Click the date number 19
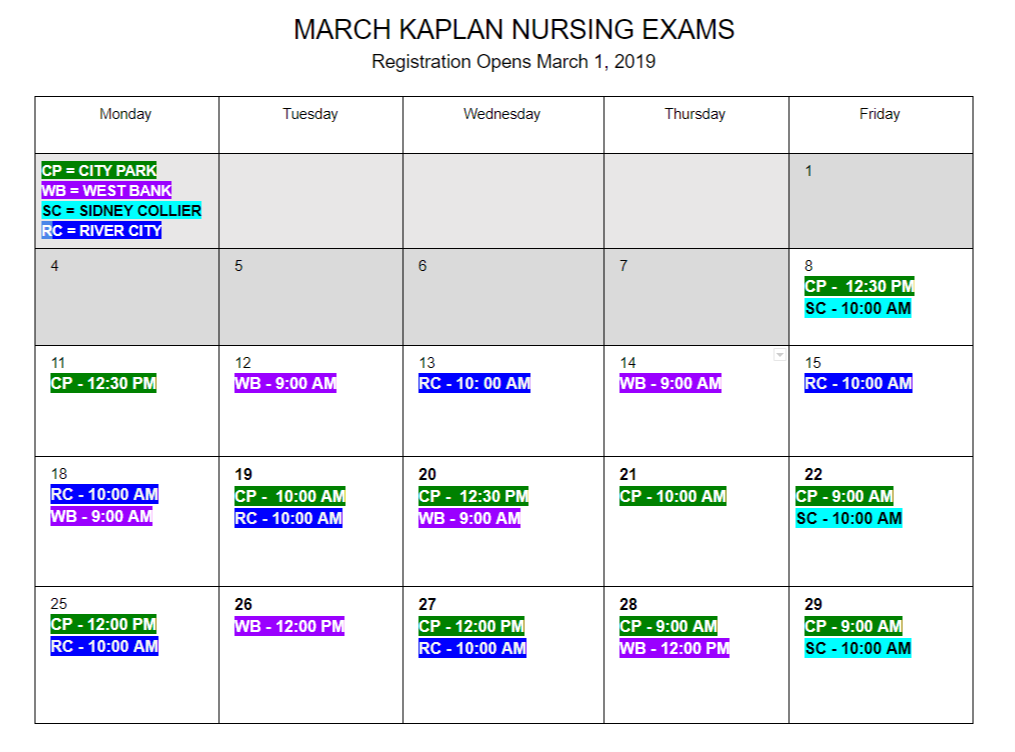The image size is (1015, 752). 243,474
